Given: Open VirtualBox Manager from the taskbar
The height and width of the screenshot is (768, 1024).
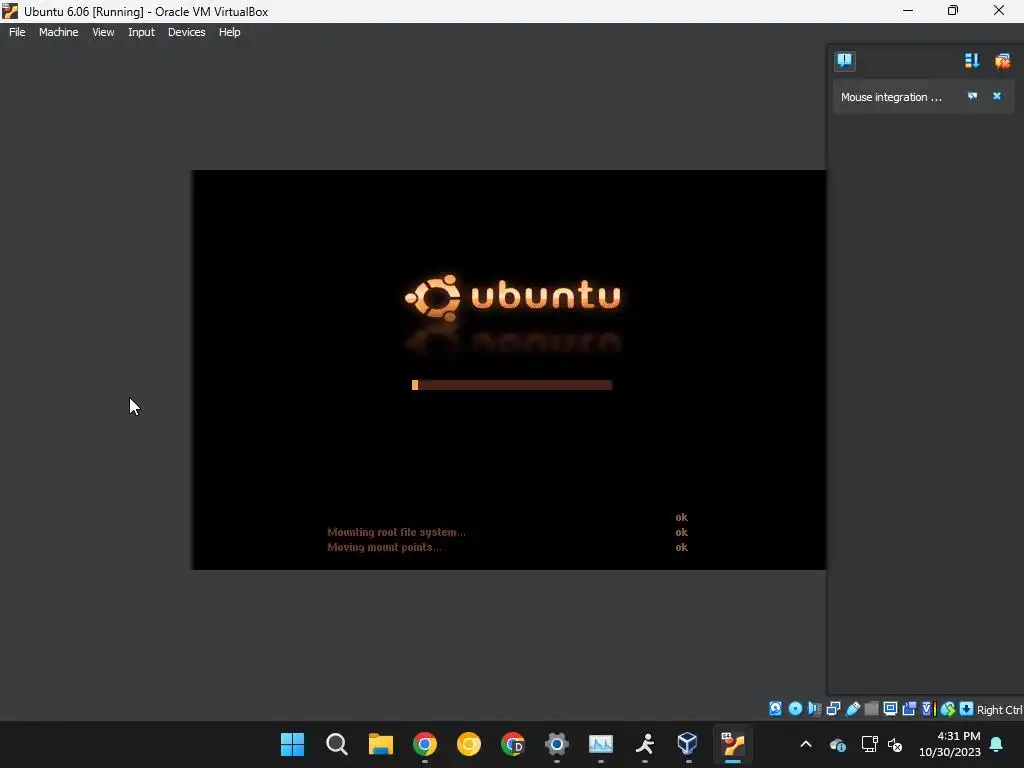Looking at the screenshot, I should pos(688,744).
